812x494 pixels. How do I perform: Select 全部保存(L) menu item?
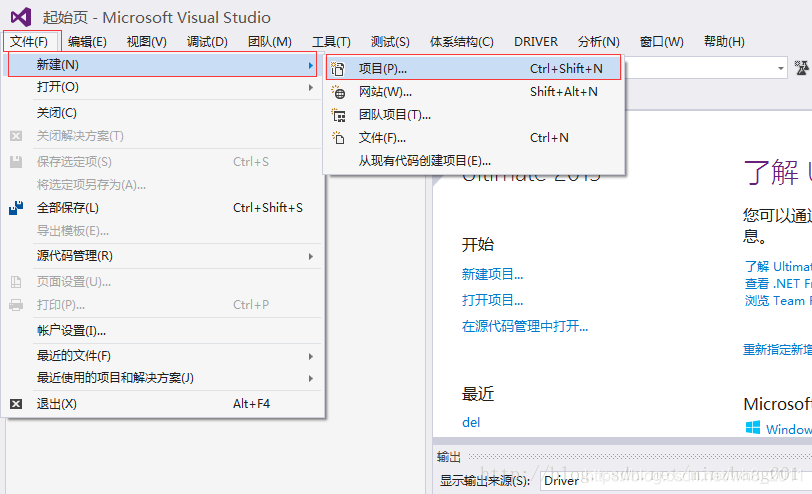(x=164, y=208)
